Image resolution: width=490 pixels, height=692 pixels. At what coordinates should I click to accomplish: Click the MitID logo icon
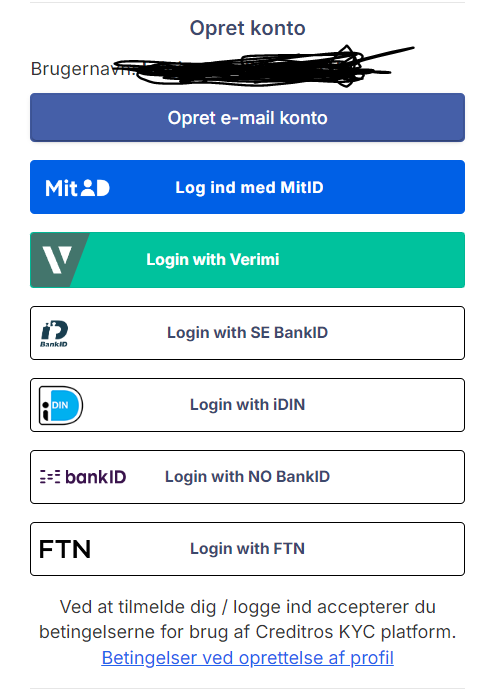[77, 188]
